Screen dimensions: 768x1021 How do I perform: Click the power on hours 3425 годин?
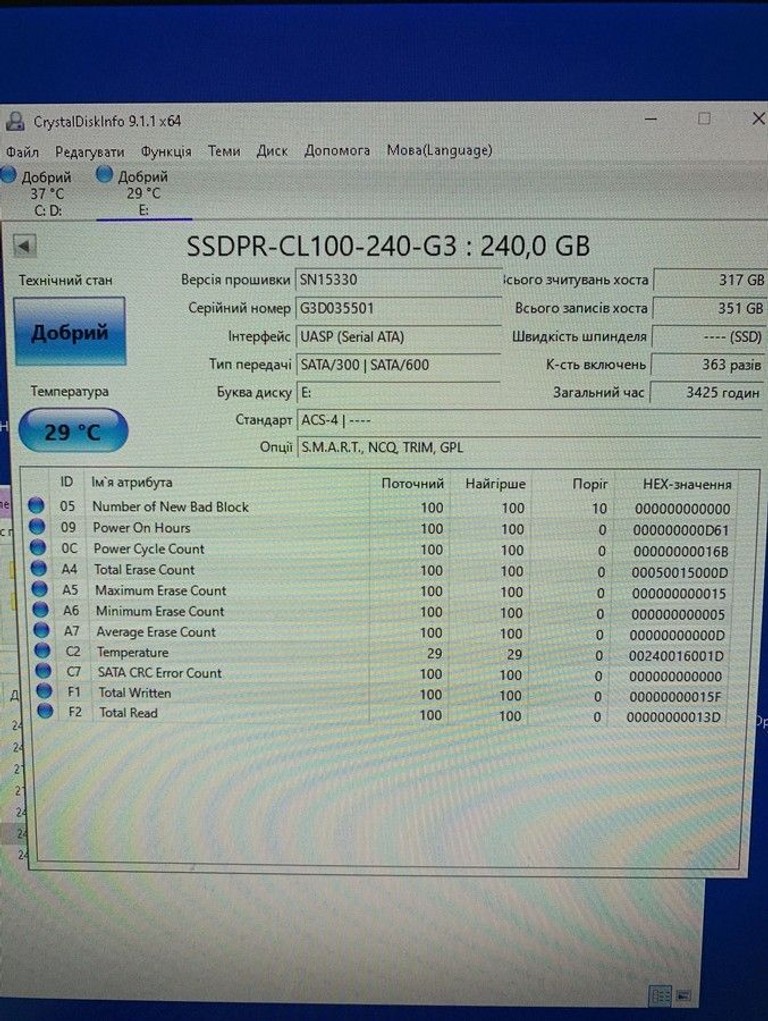click(x=708, y=393)
